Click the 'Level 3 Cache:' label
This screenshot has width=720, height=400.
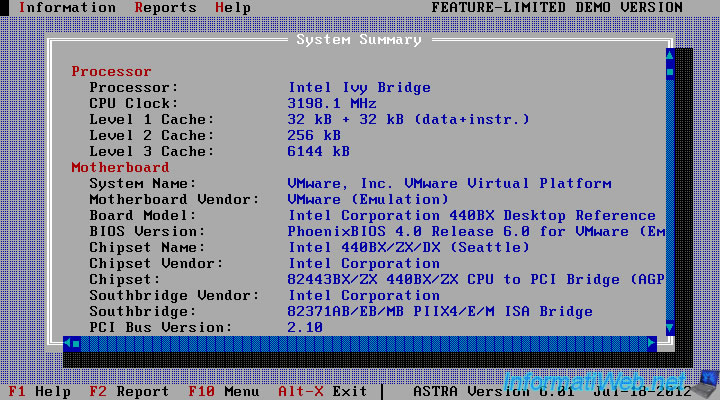click(x=152, y=152)
